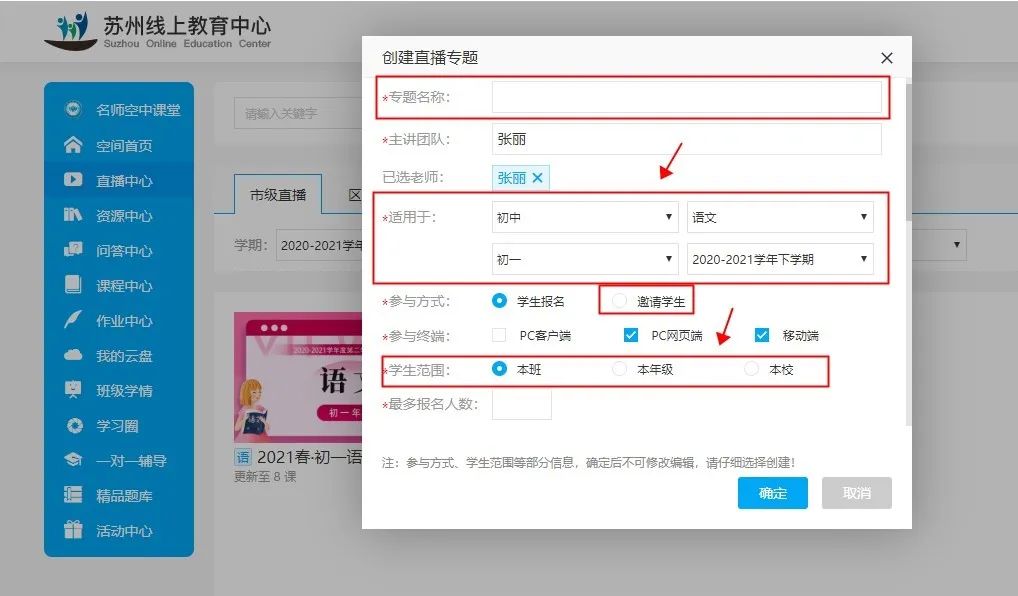Screen dimensions: 1018x596
Task: Choose 本年级 for student range
Action: point(618,368)
